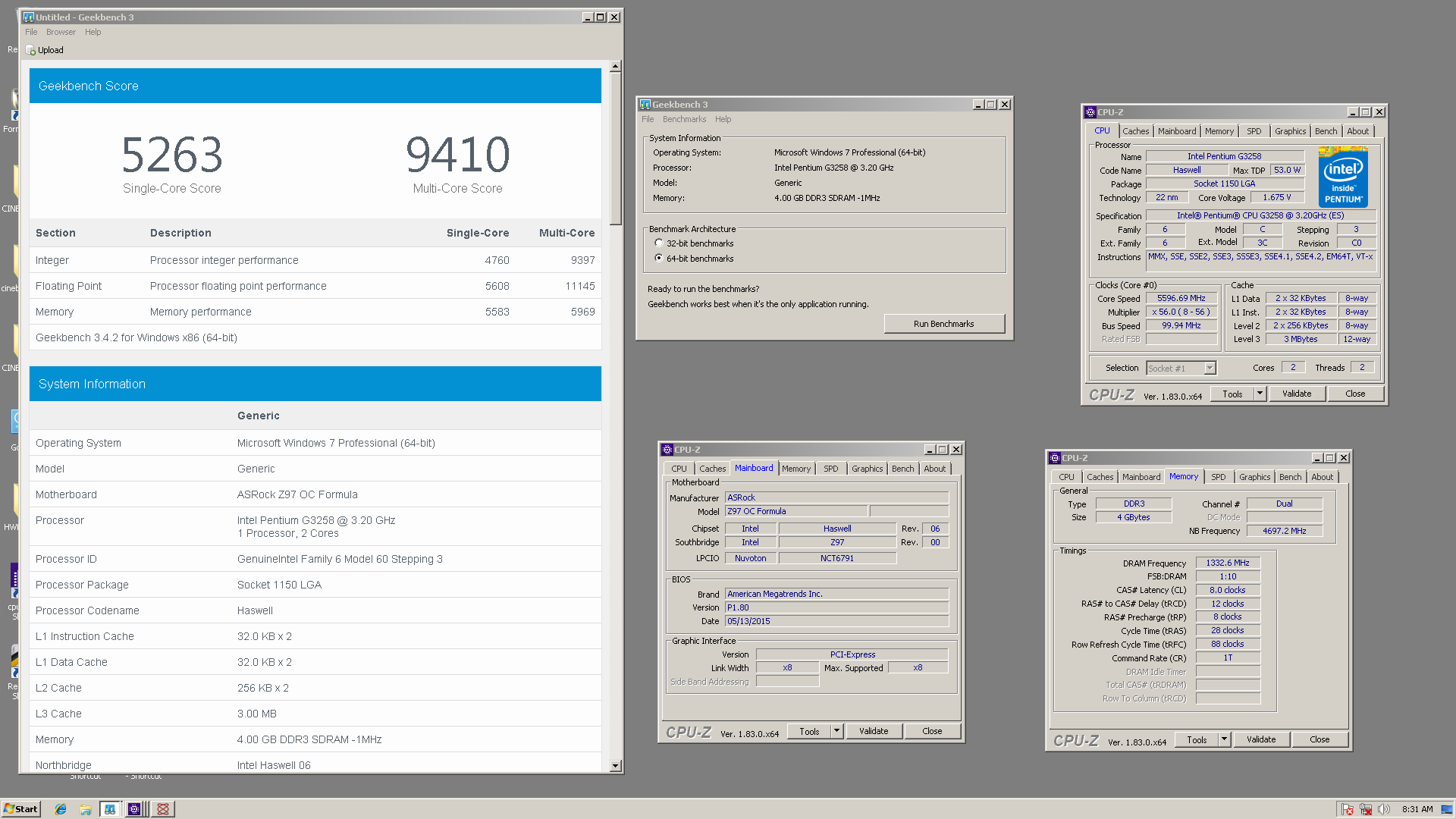1456x819 pixels.
Task: Click scrollbar up arrow in Geekbench results
Action: pos(615,67)
